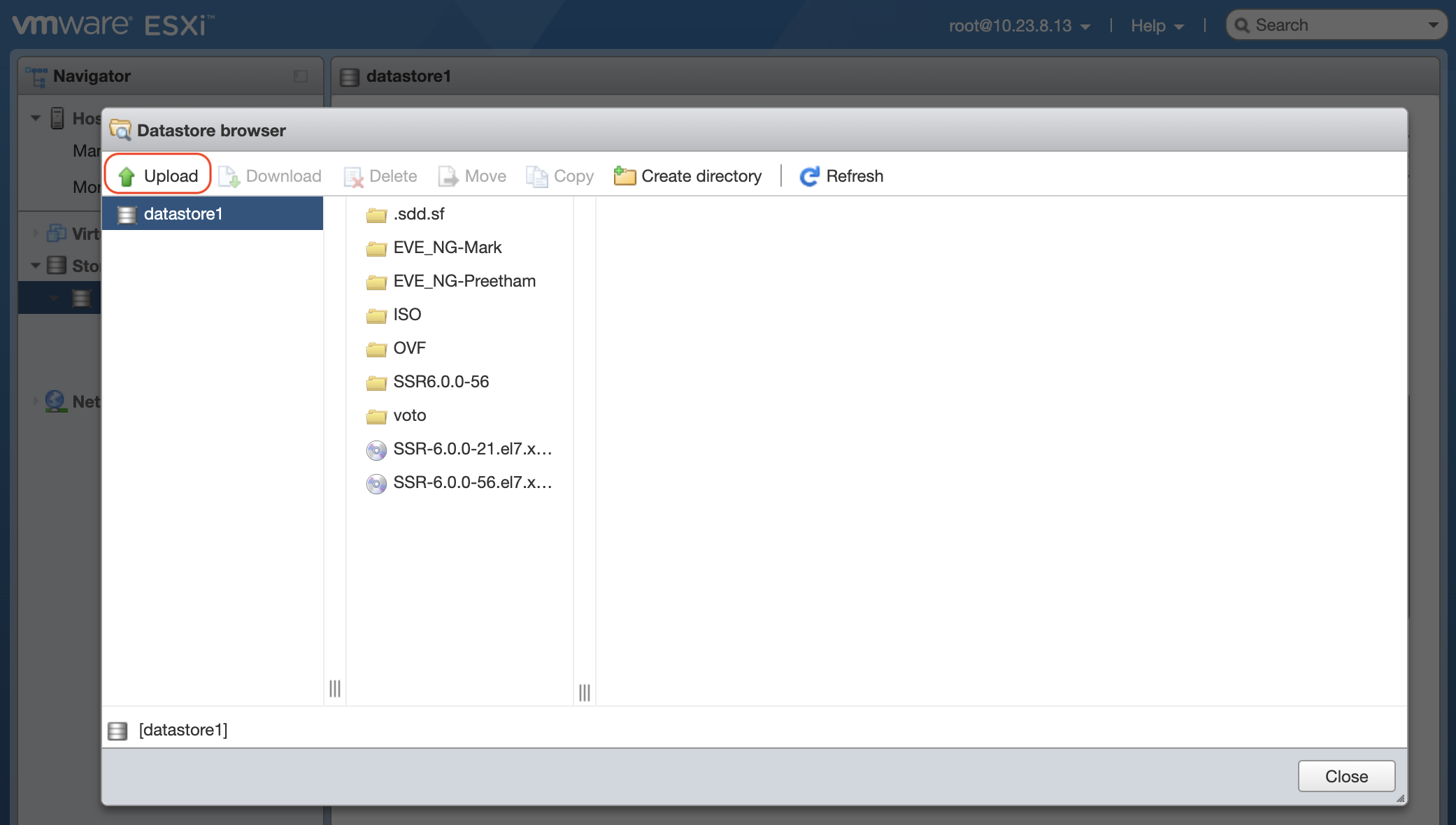Click the Create directory folder icon
Screen dimensions: 1456x825
pyautogui.click(x=624, y=175)
